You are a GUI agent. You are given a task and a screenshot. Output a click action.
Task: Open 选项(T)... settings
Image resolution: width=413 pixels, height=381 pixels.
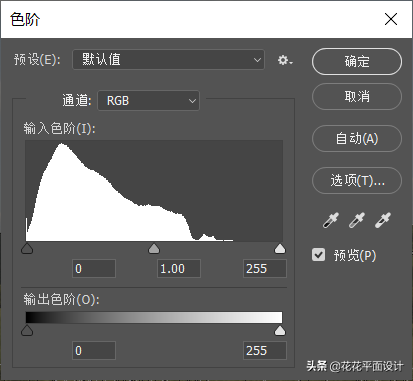[357, 181]
